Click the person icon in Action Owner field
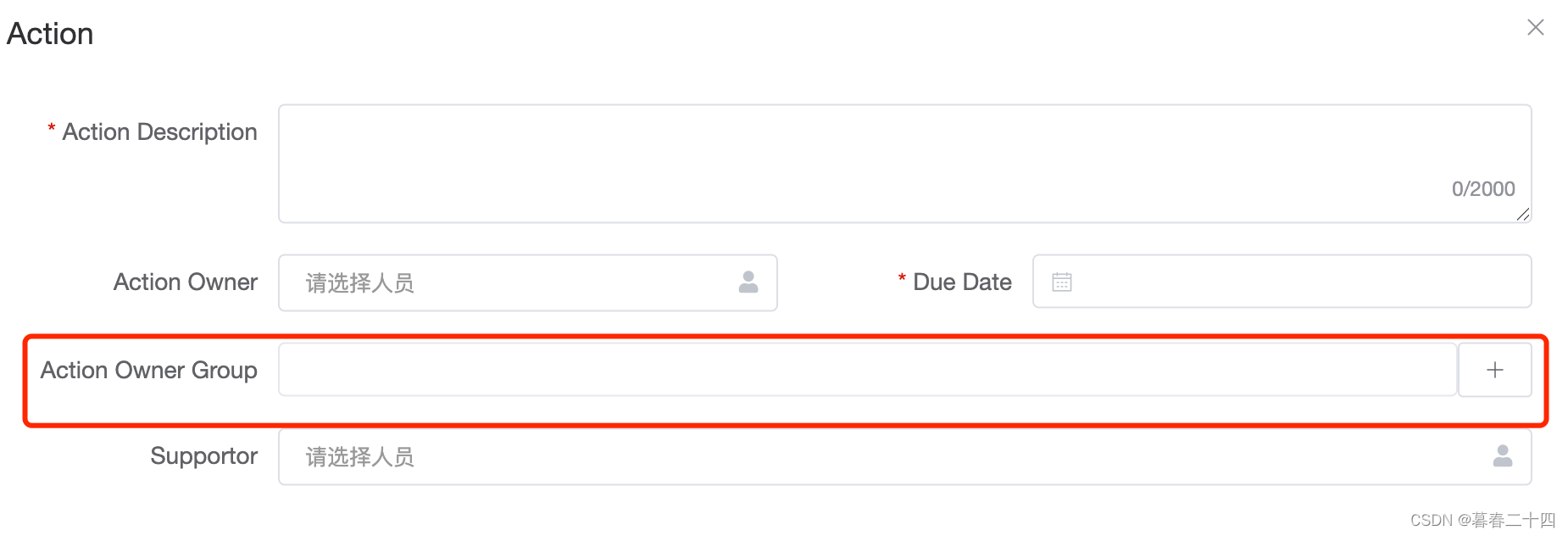The width and height of the screenshot is (1568, 536). [x=748, y=282]
